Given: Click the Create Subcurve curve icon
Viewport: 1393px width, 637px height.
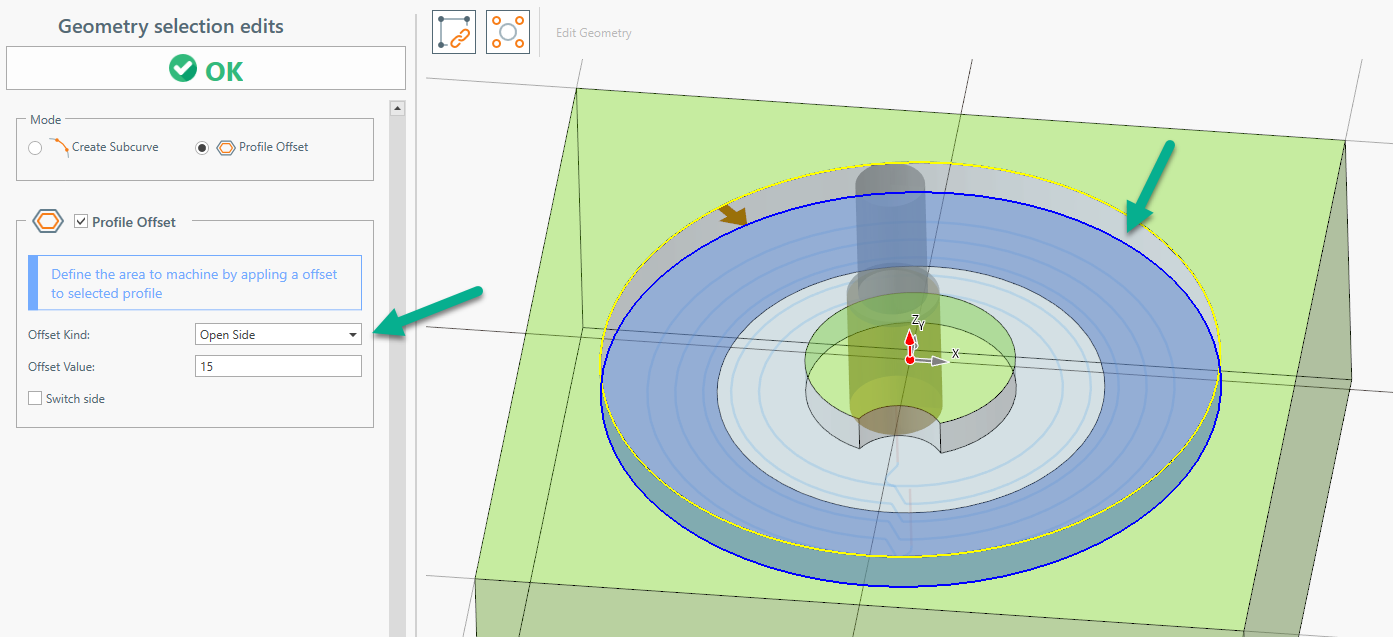Looking at the screenshot, I should click(59, 147).
